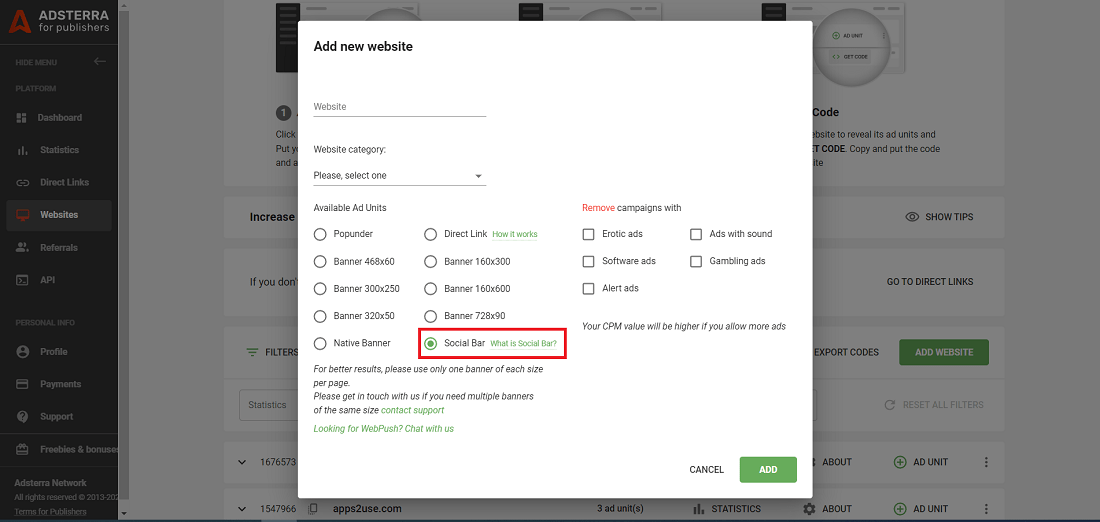Image resolution: width=1100 pixels, height=522 pixels.
Task: Click the Cancel button
Action: (706, 469)
